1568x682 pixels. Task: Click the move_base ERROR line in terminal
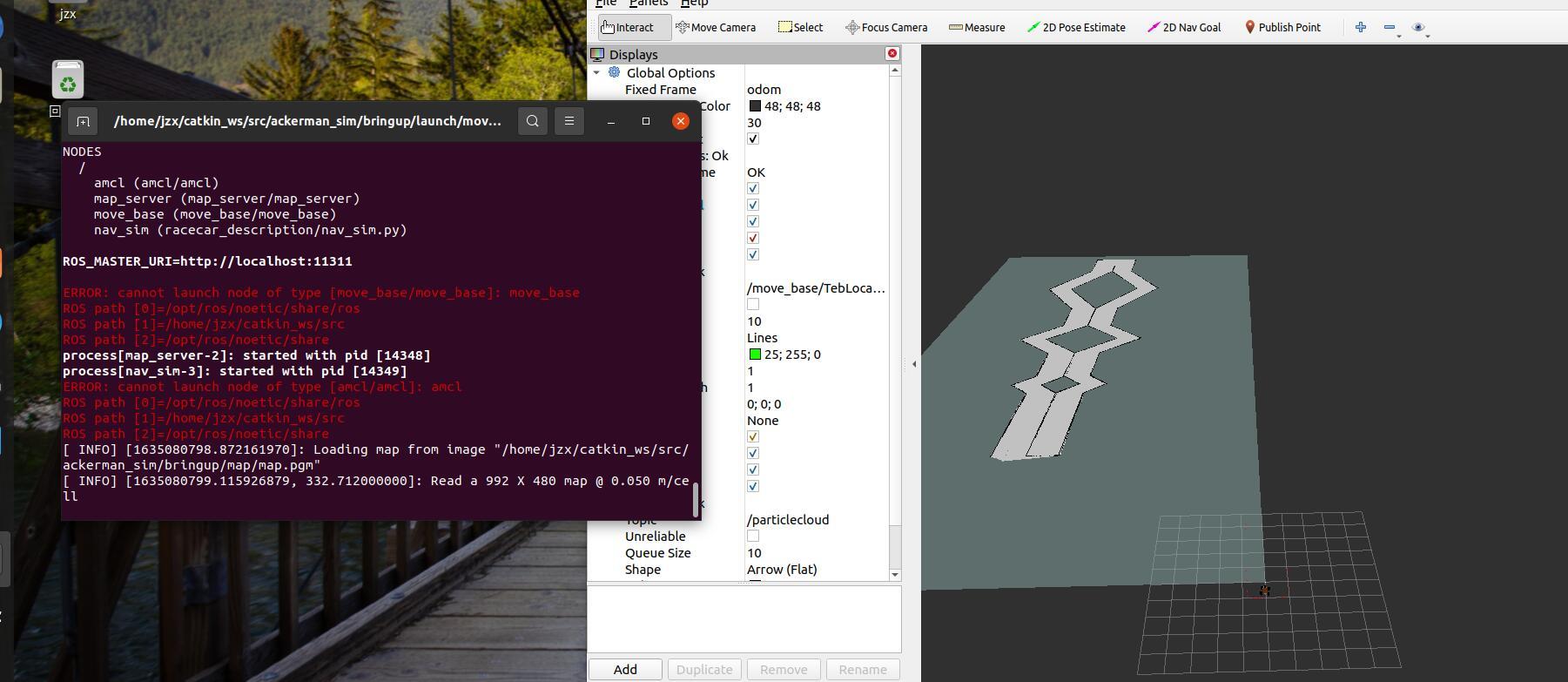(321, 293)
